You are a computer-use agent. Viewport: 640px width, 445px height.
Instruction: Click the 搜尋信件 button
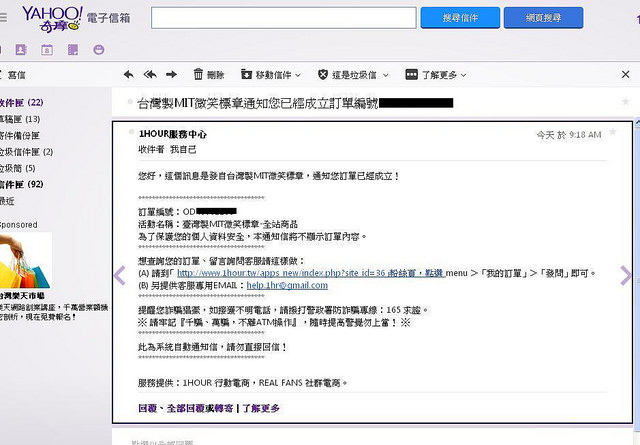point(460,18)
